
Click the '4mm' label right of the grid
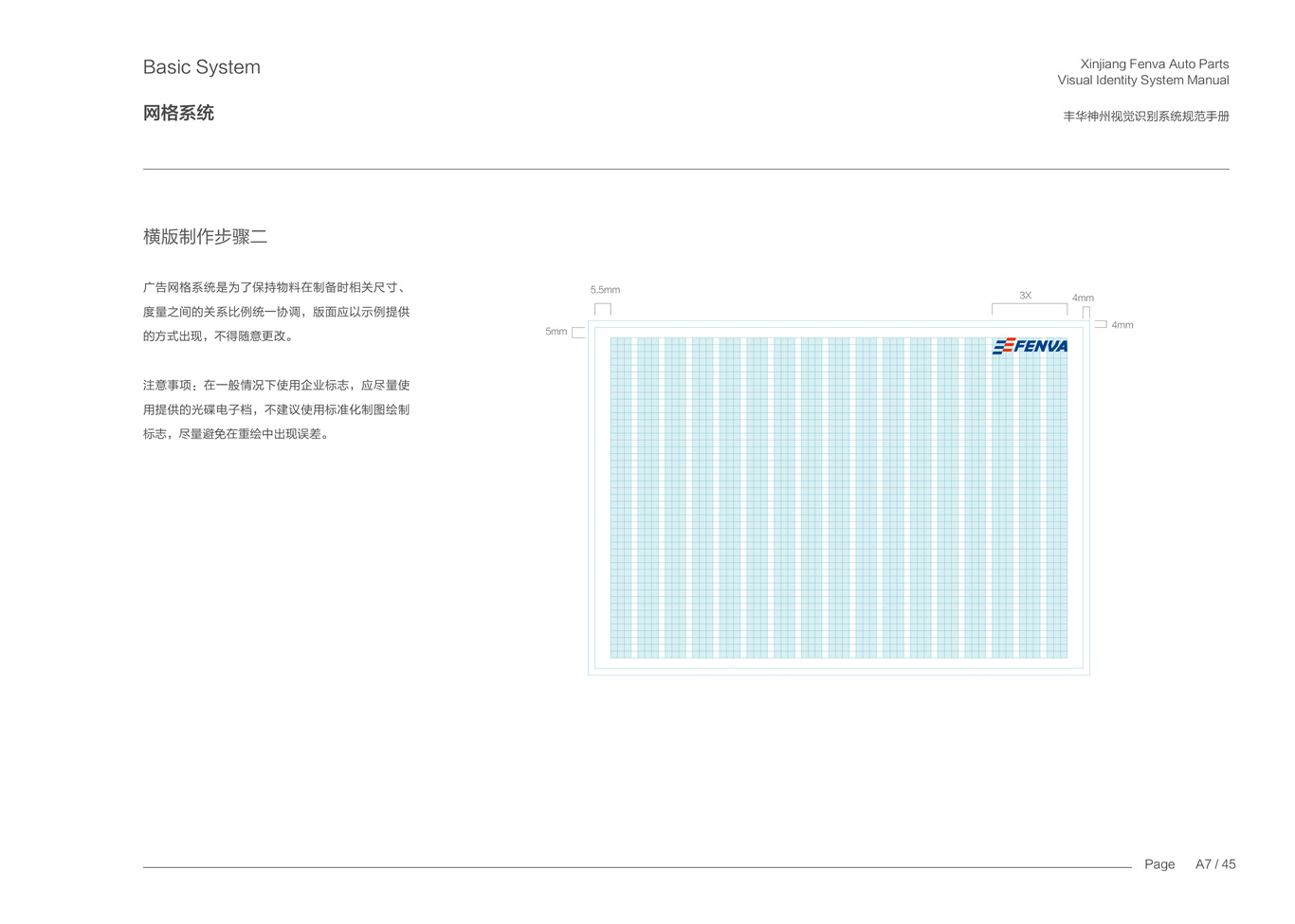coord(1122,325)
